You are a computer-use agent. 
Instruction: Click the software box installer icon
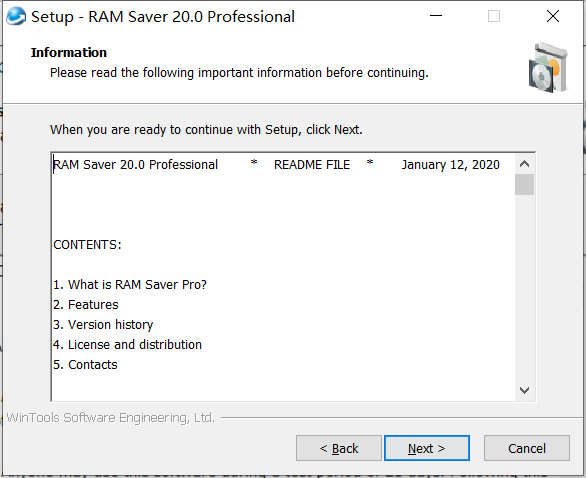(x=548, y=68)
